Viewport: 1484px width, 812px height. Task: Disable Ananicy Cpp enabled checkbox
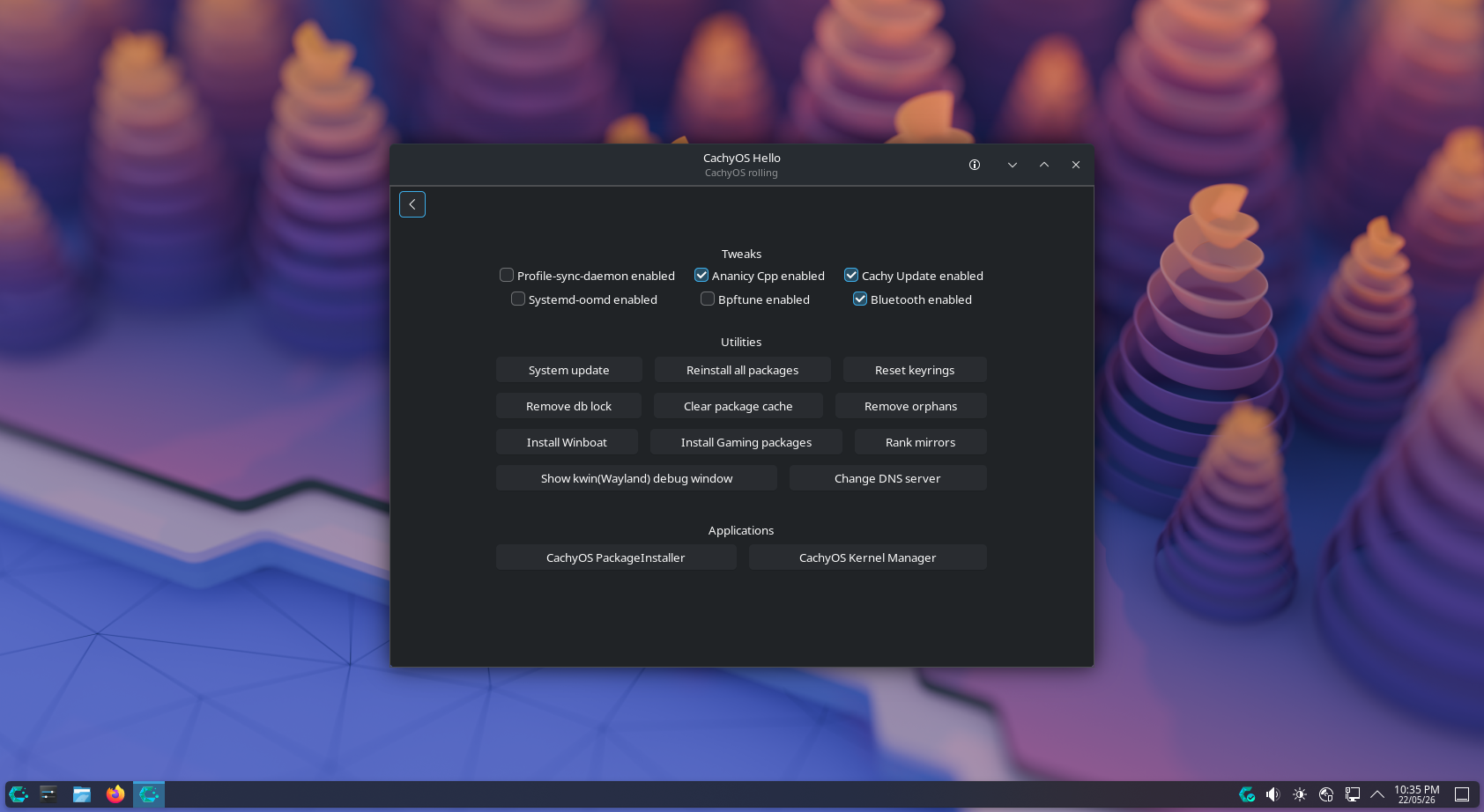(701, 276)
